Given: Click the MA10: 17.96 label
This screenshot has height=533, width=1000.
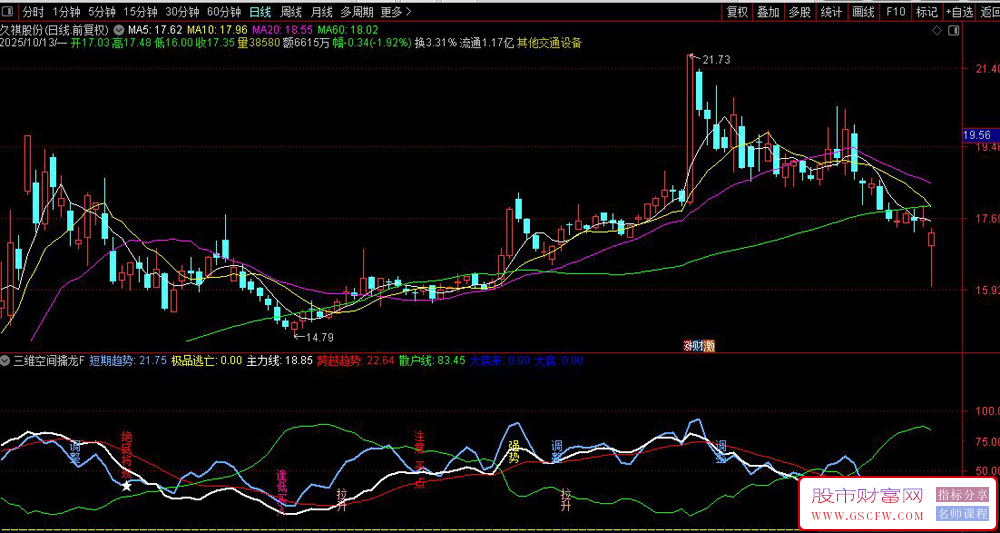Looking at the screenshot, I should pyautogui.click(x=218, y=30).
